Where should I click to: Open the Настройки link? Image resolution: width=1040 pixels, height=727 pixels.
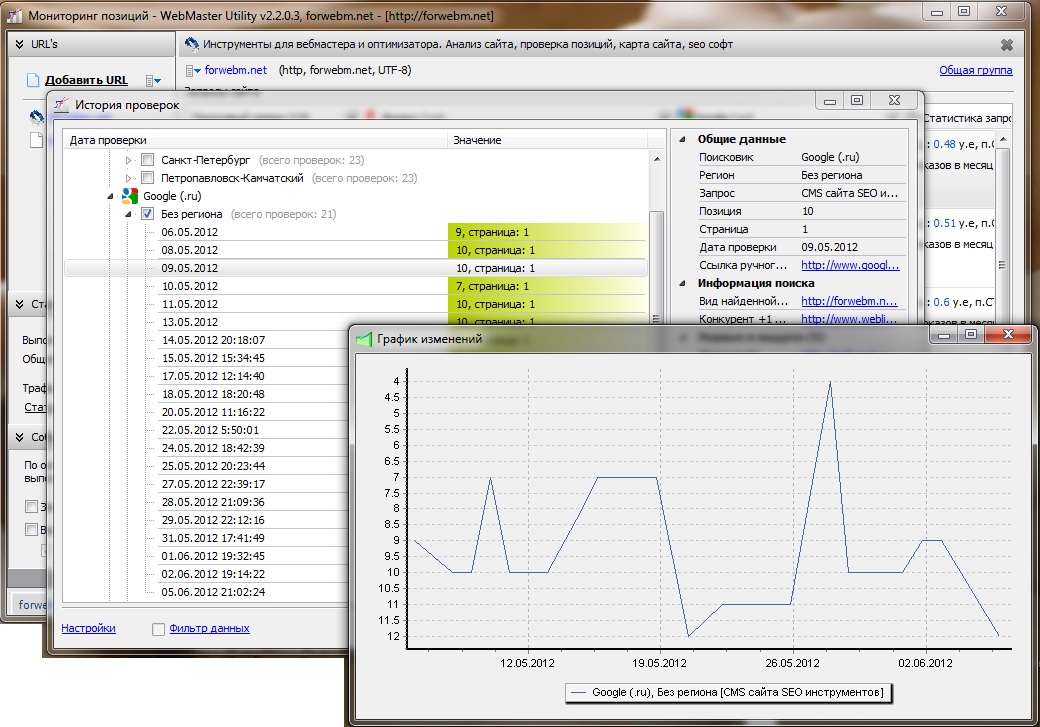click(88, 628)
